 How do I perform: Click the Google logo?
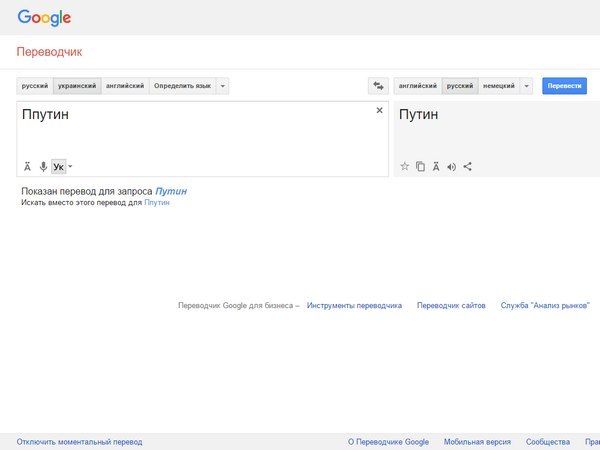(x=44, y=17)
